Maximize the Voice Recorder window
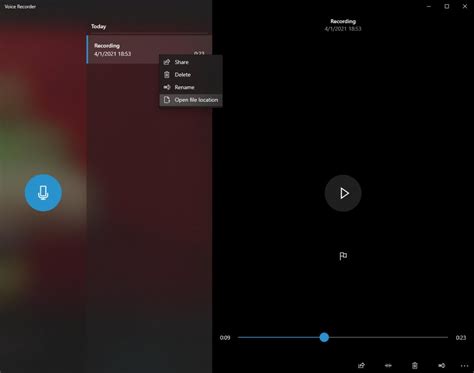The width and height of the screenshot is (474, 373). tap(447, 6)
